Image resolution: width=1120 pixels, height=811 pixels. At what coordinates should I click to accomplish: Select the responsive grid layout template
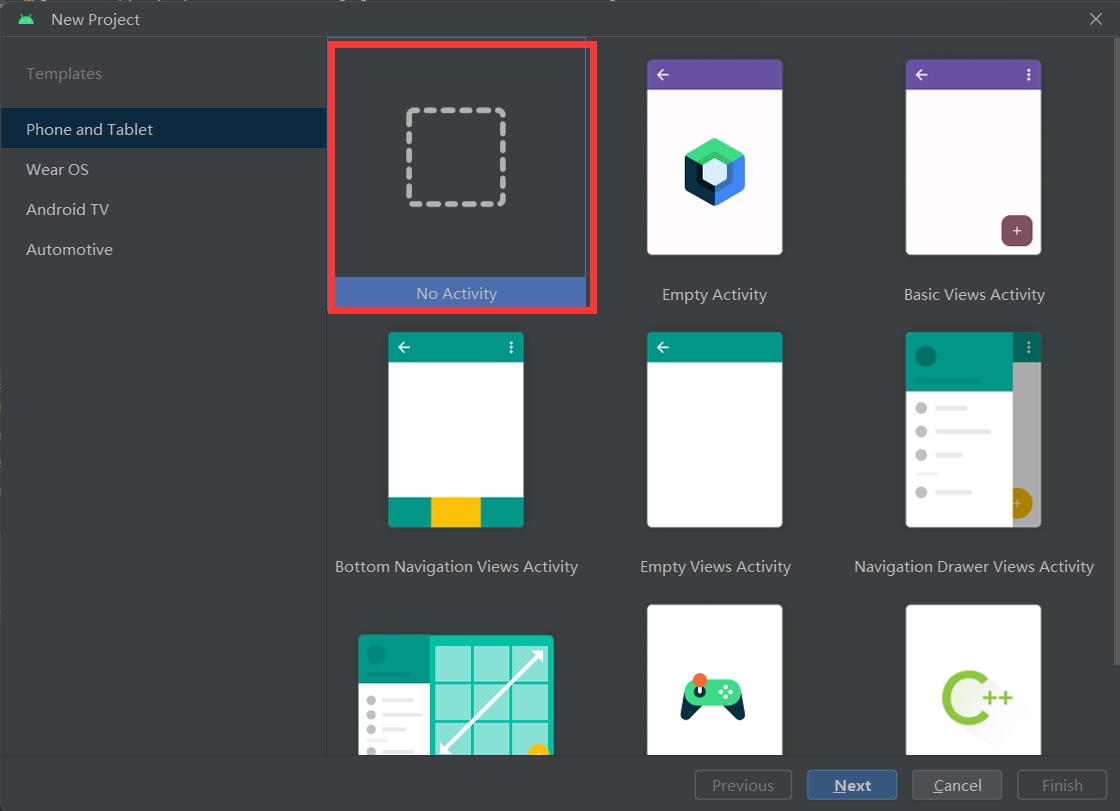point(456,695)
